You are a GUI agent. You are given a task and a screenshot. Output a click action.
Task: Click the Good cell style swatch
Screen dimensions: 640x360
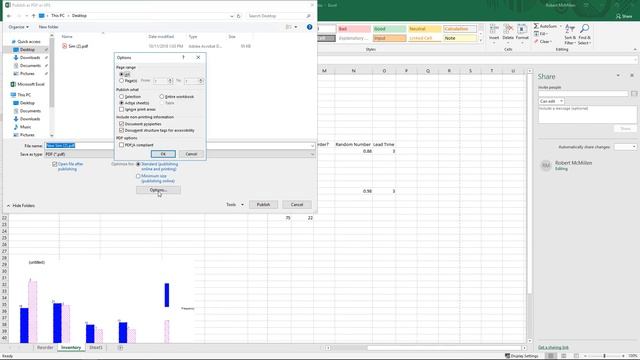(389, 29)
